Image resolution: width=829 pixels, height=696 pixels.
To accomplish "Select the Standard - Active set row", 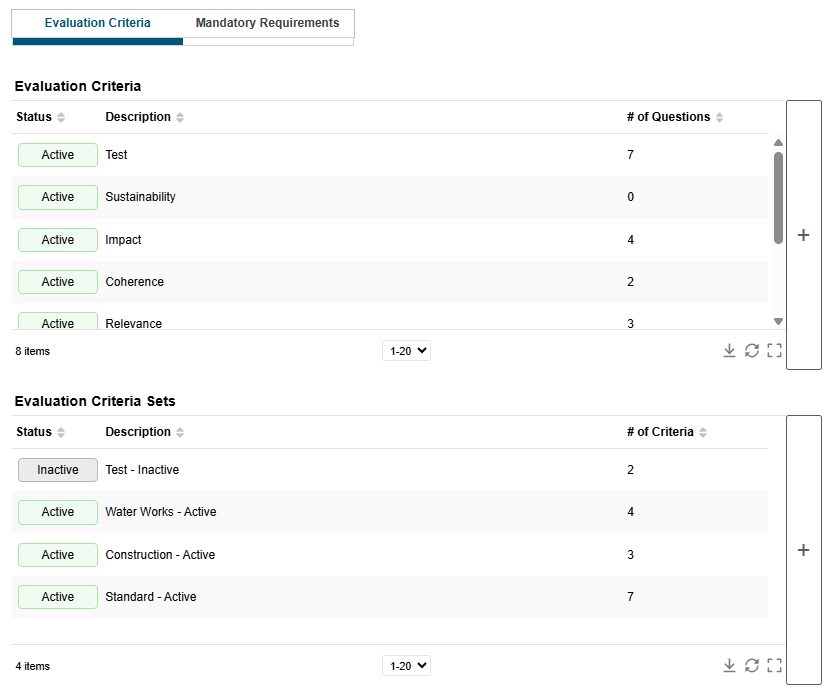I will (x=390, y=597).
